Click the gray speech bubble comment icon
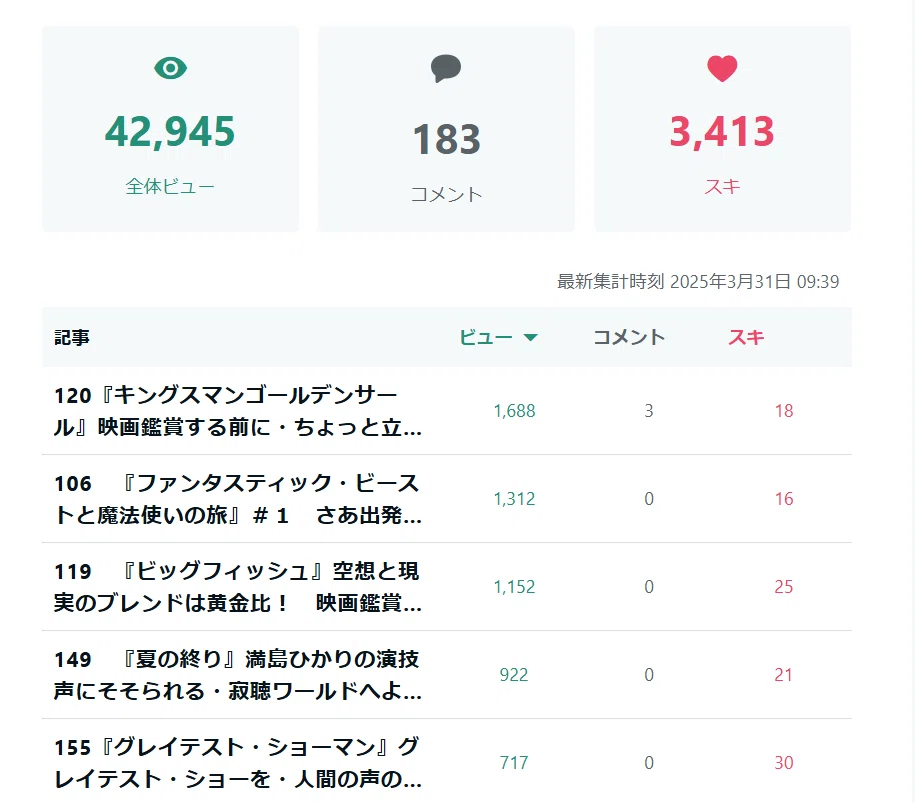The image size is (915, 803). 446,68
